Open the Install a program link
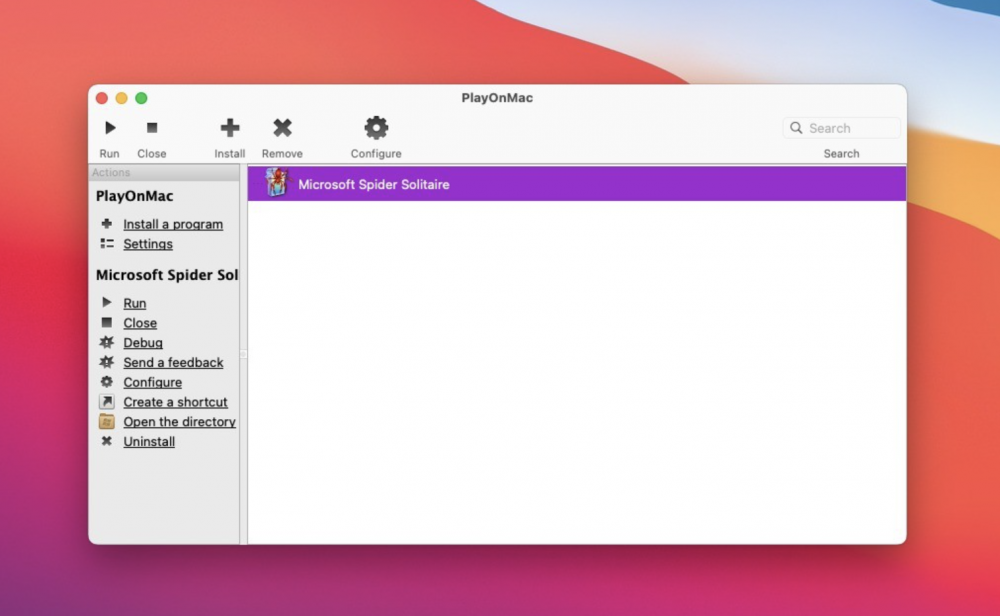Image resolution: width=1000 pixels, height=616 pixels. [x=173, y=224]
